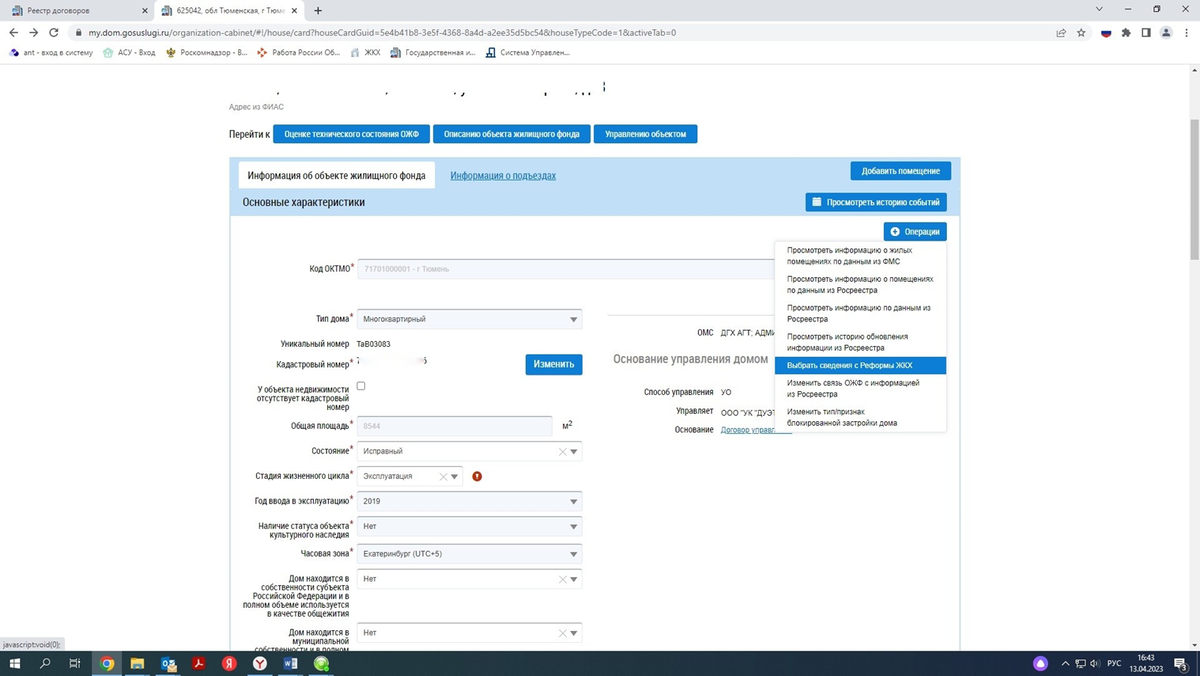1200x676 pixels.
Task: Open the Часовая зона dropdown
Action: [469, 554]
